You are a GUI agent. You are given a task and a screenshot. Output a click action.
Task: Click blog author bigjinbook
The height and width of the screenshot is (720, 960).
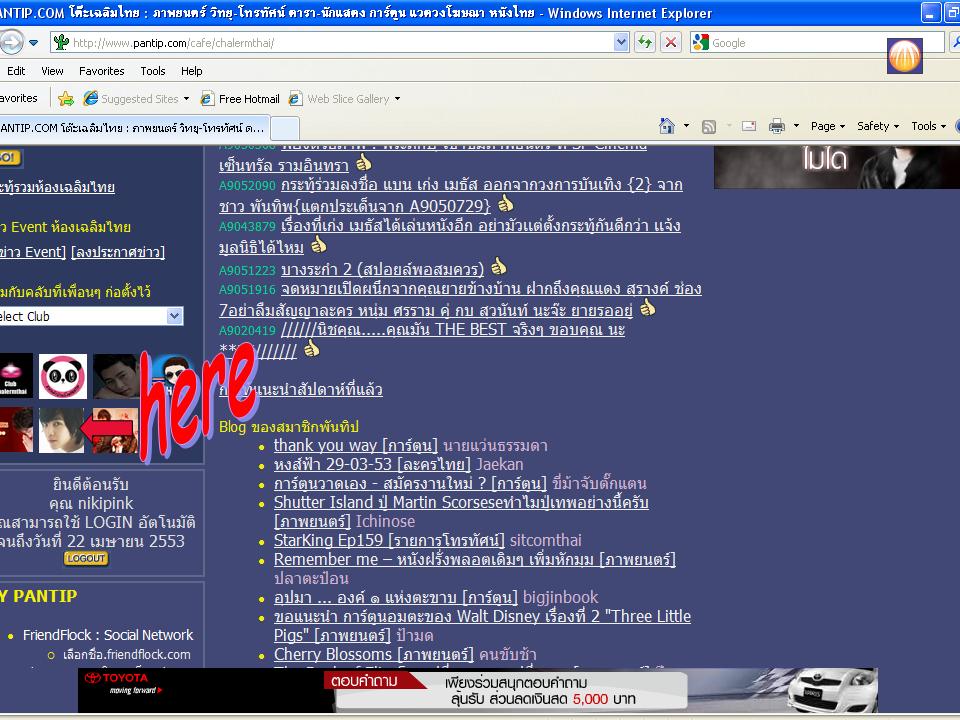pos(560,598)
